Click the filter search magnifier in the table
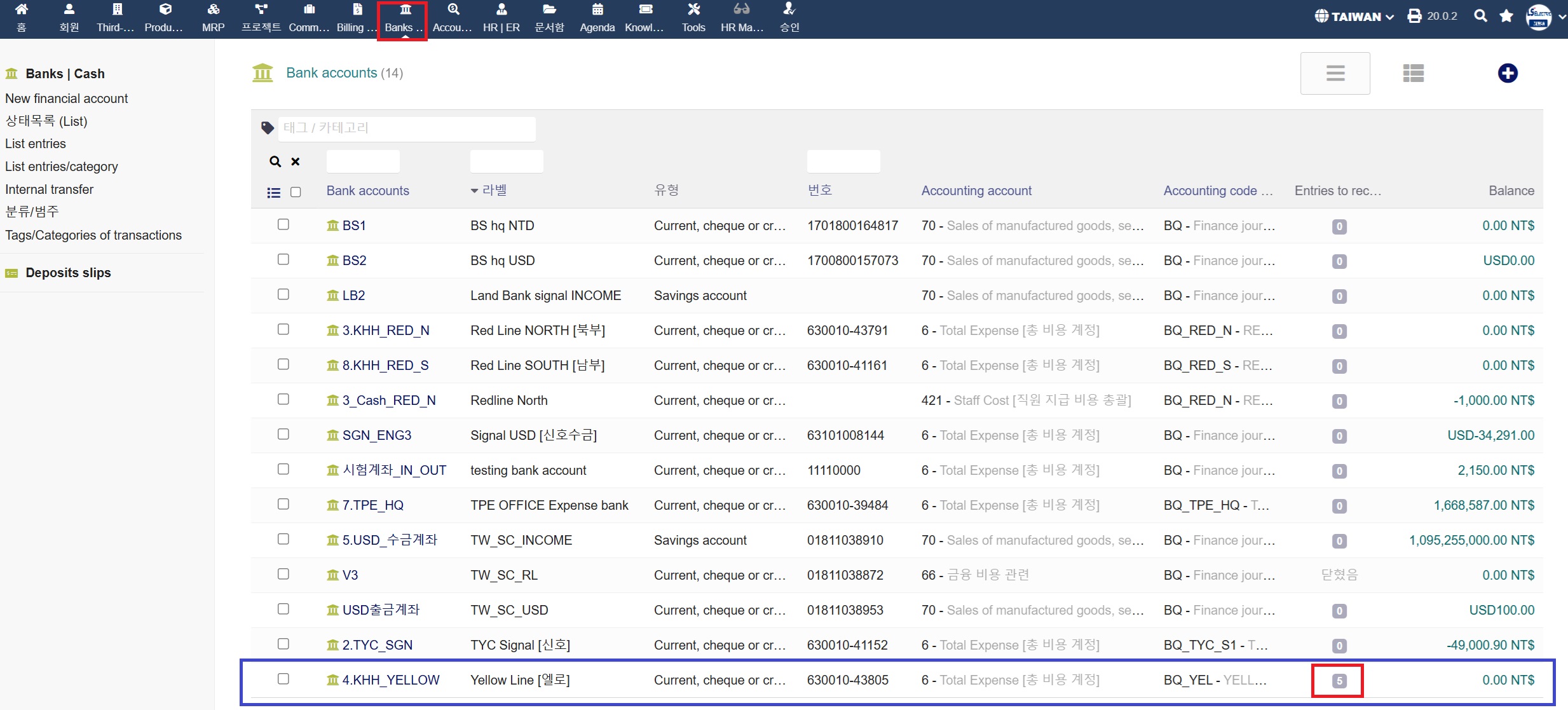The image size is (1568, 710). (275, 161)
